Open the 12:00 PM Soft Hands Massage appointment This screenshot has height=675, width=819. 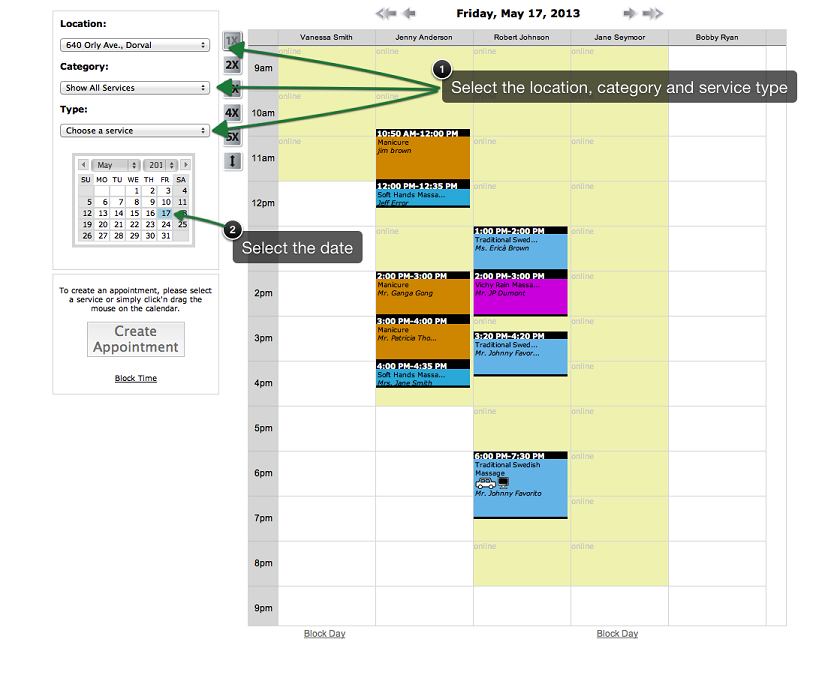[x=423, y=194]
